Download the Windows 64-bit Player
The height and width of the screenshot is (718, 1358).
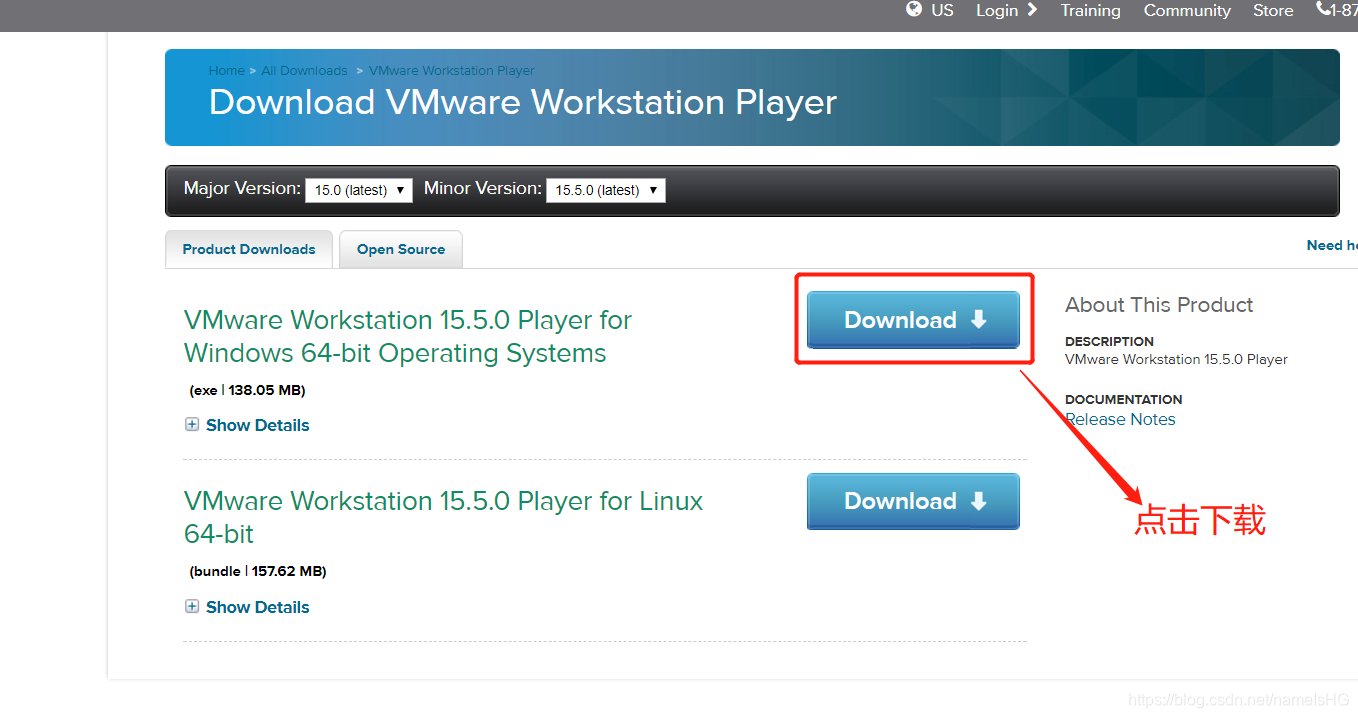pos(913,320)
